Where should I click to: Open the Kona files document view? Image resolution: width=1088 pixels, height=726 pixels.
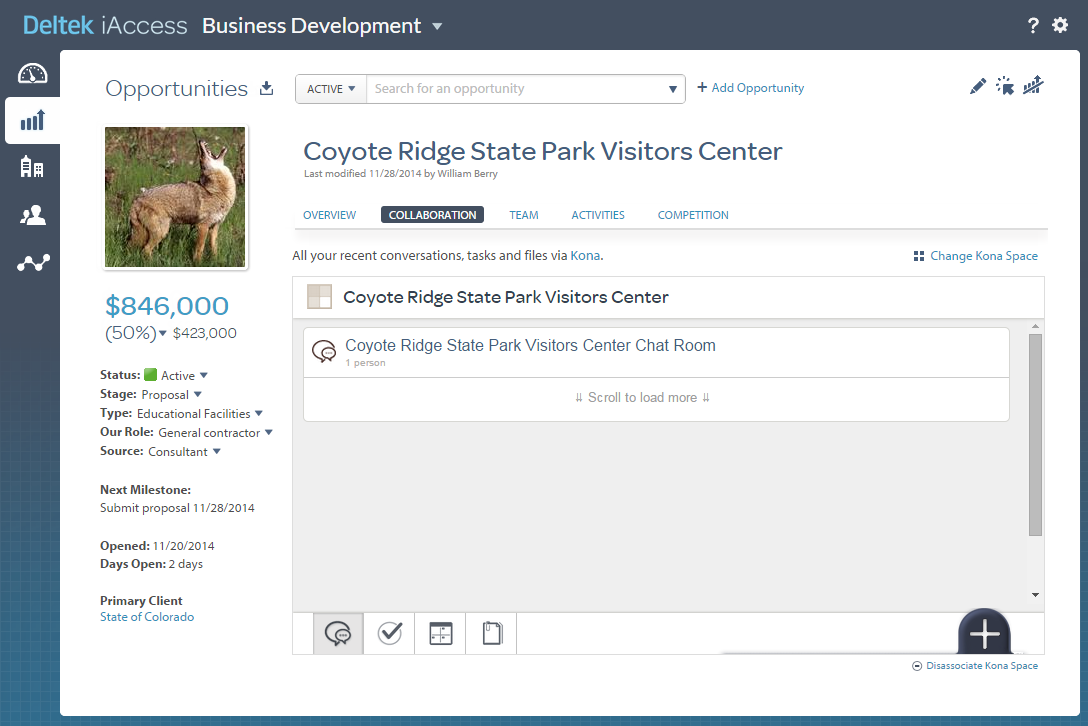click(491, 634)
